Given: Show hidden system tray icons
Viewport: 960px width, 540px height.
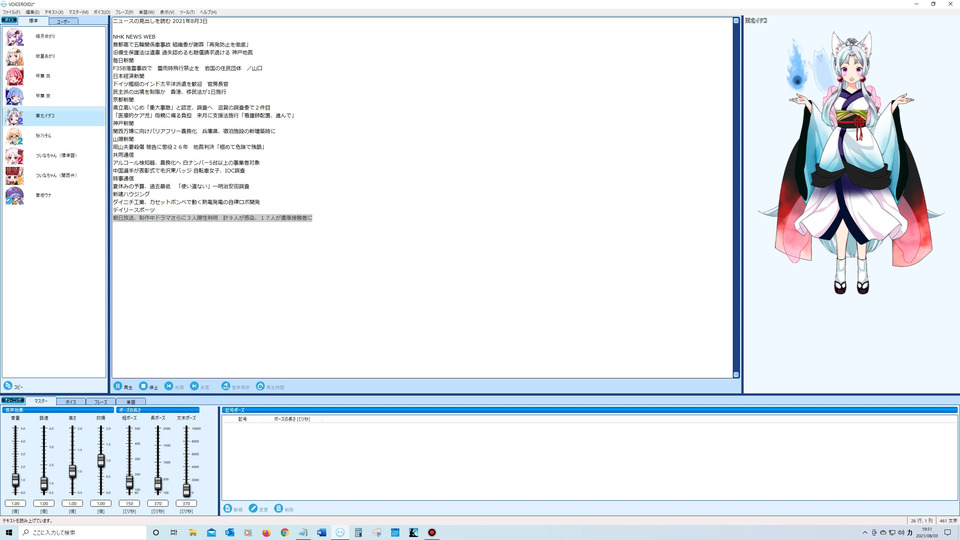Looking at the screenshot, I should point(864,533).
